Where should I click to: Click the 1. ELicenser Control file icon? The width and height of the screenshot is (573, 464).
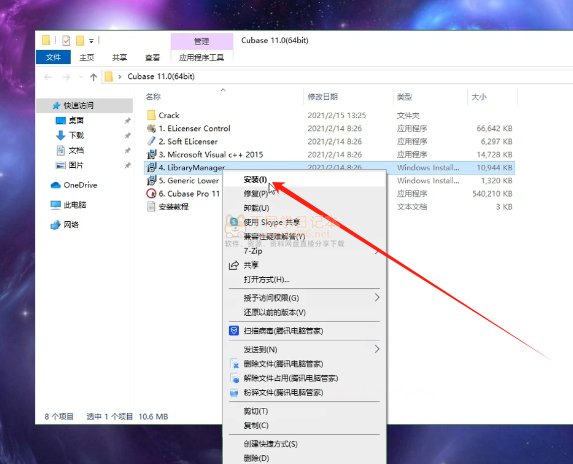(x=151, y=128)
